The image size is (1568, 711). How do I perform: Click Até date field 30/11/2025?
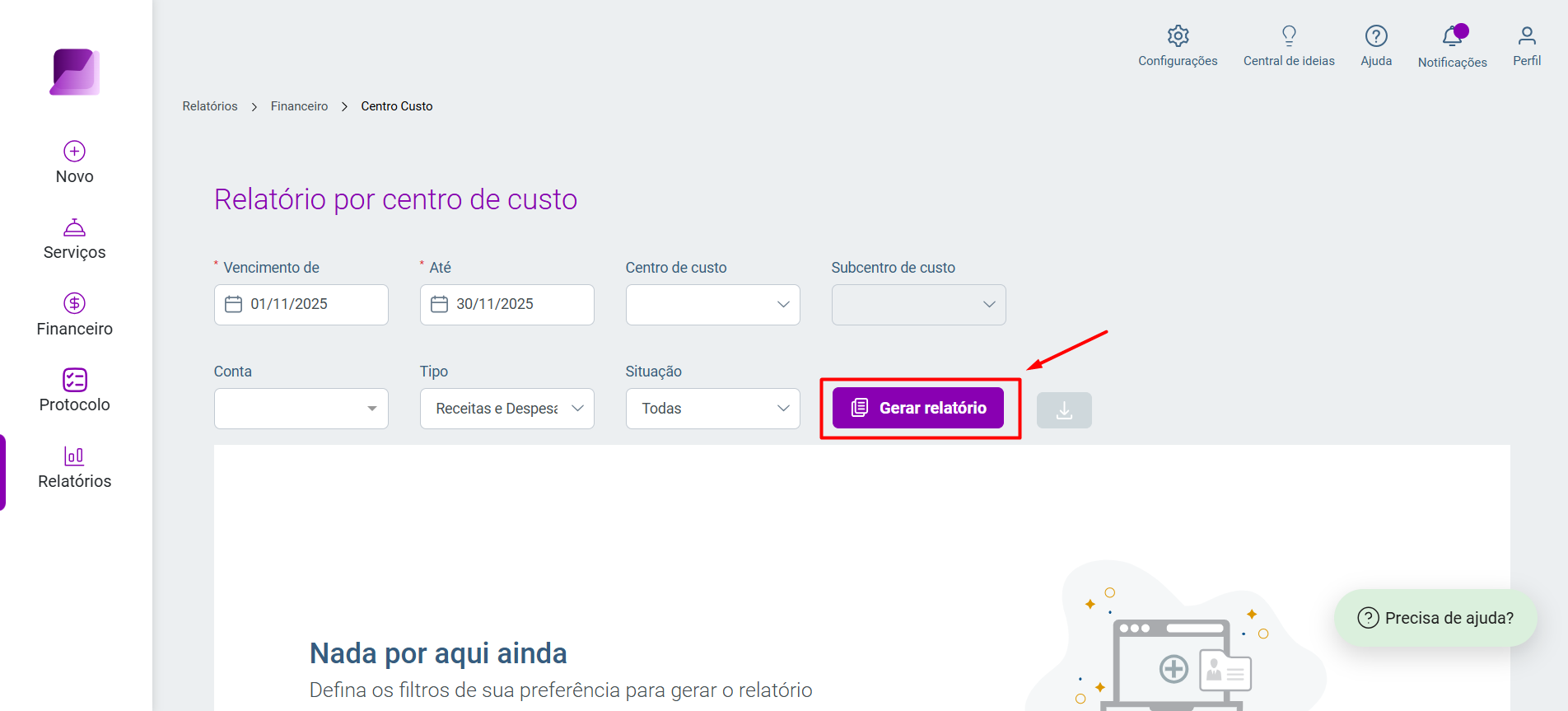click(x=507, y=305)
